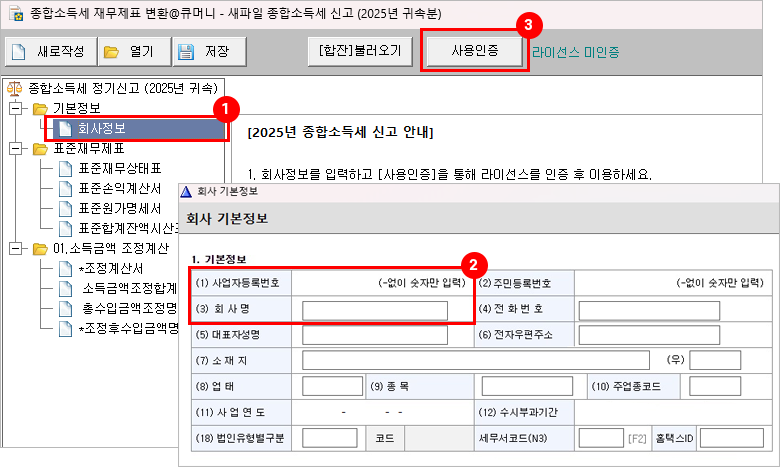
Task: Select the 표준재무제표 folder icon
Action: (x=40, y=149)
